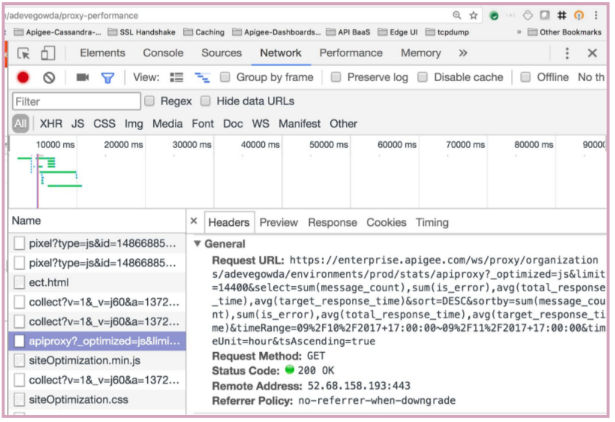Screen dimensions: 615x422
Task: Select siteOptimization.min.js in request list
Action: pos(84,360)
